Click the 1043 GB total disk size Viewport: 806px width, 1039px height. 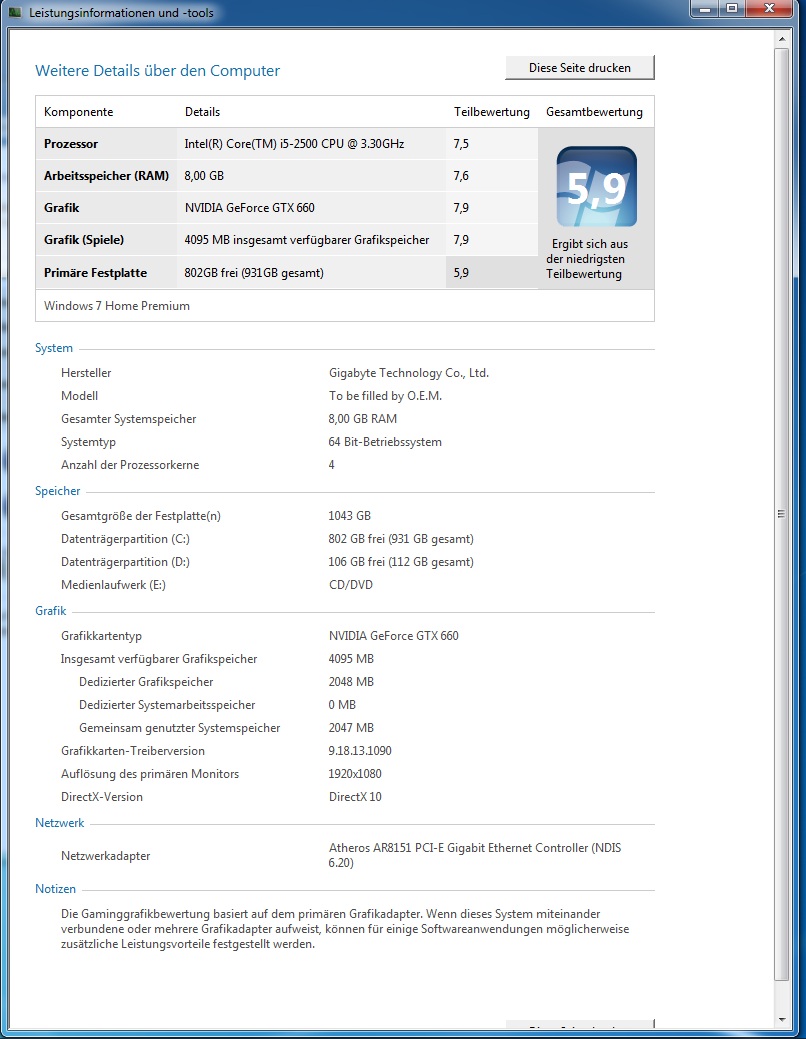[x=349, y=516]
